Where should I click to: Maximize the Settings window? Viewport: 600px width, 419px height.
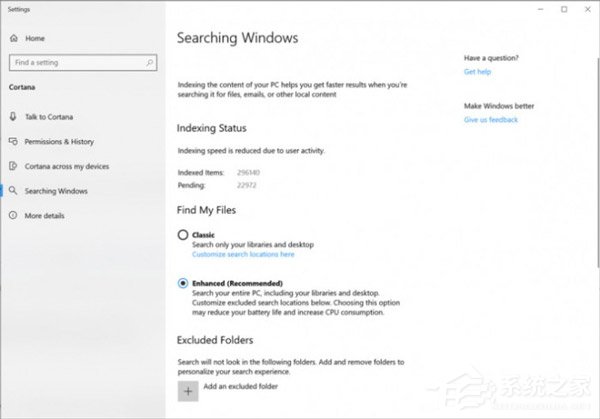click(x=564, y=9)
